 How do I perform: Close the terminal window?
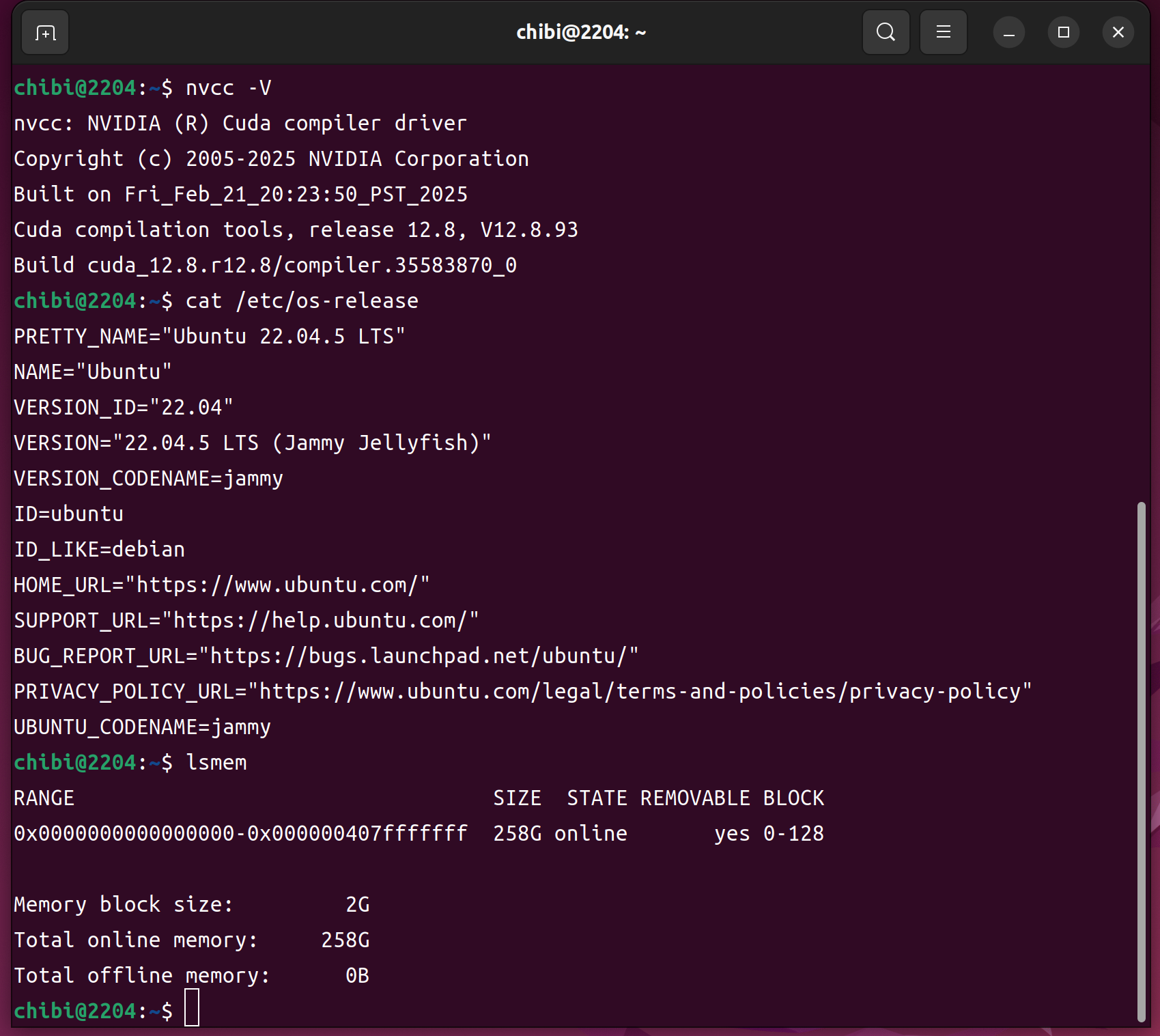[x=1118, y=32]
